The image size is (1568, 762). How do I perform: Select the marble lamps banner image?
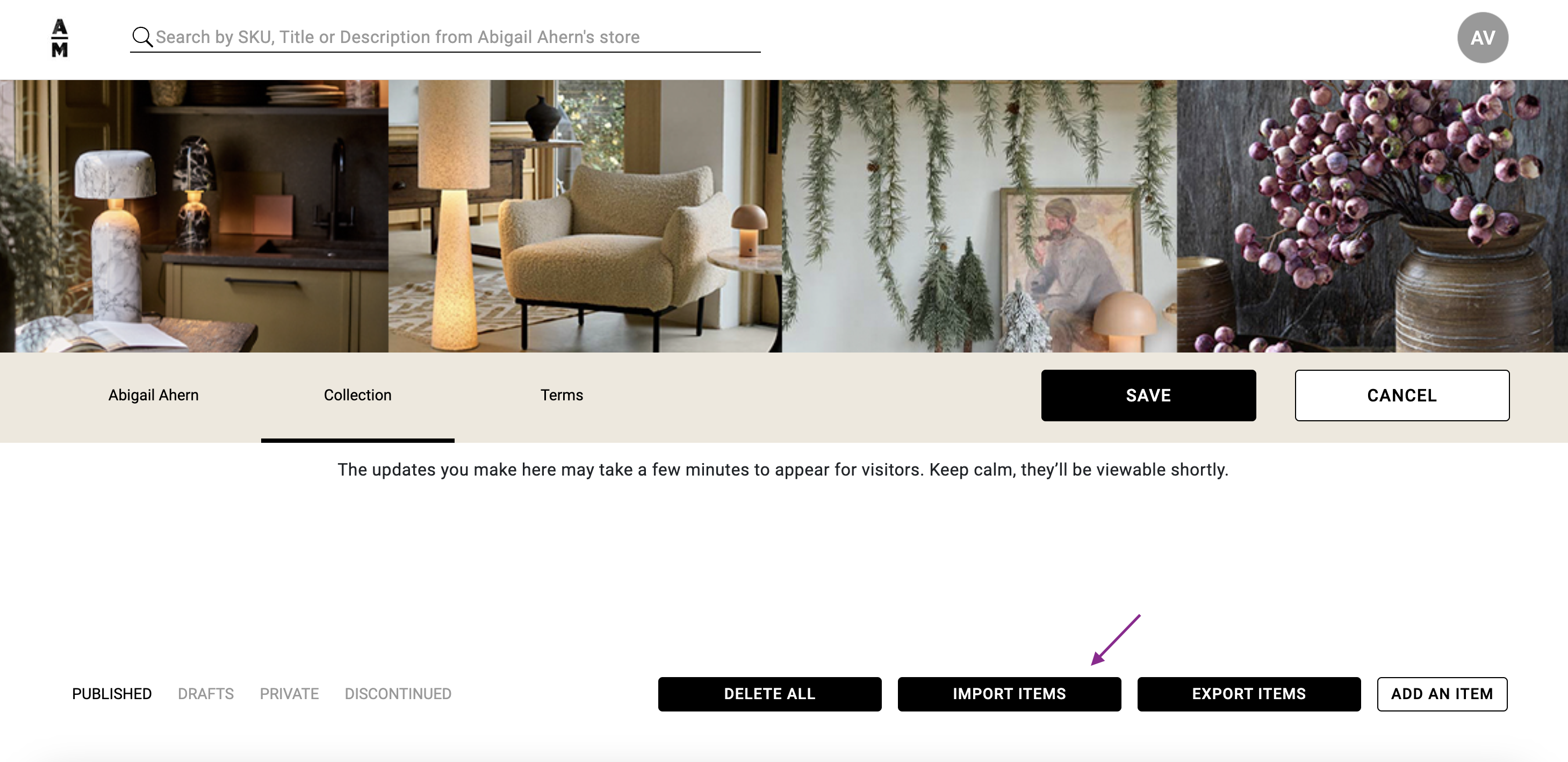point(194,216)
